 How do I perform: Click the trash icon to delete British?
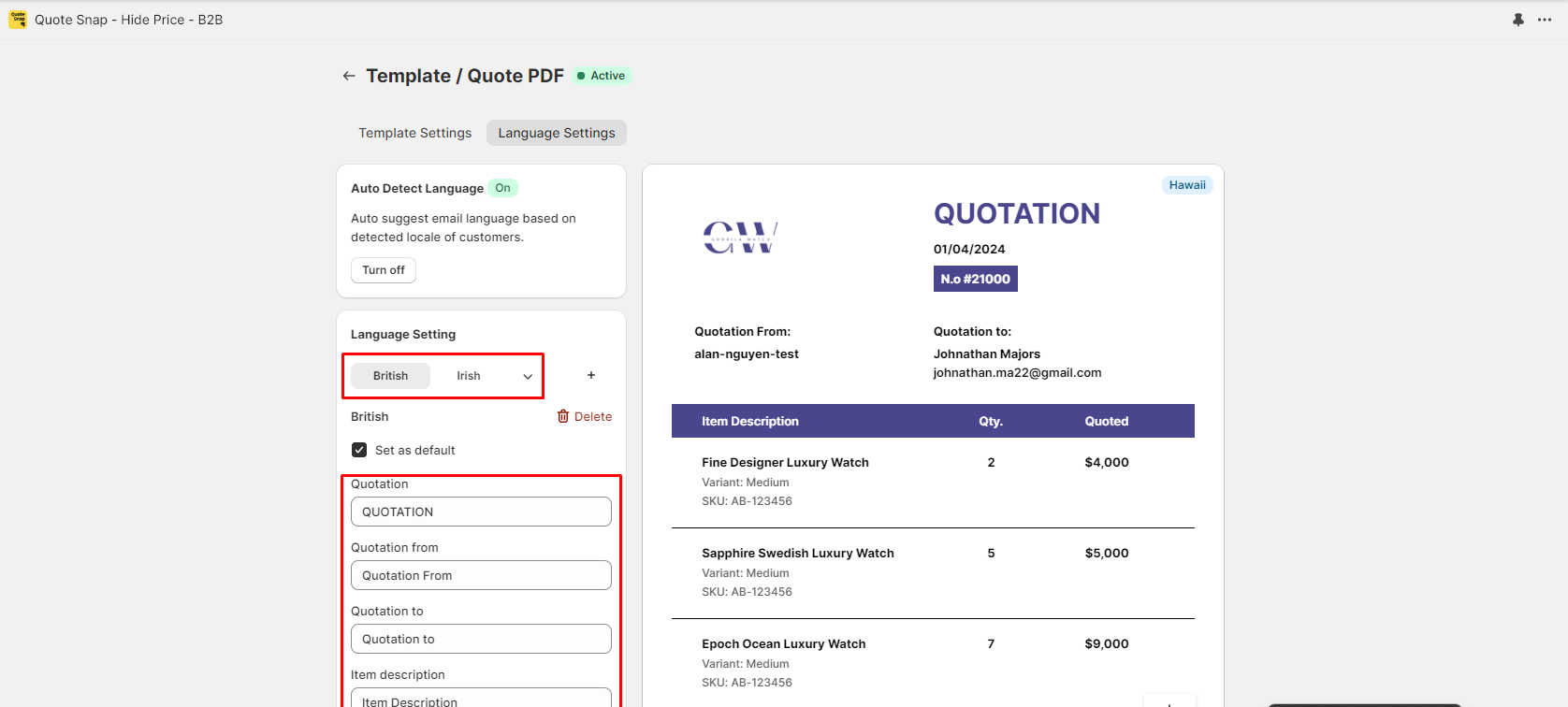click(x=563, y=416)
